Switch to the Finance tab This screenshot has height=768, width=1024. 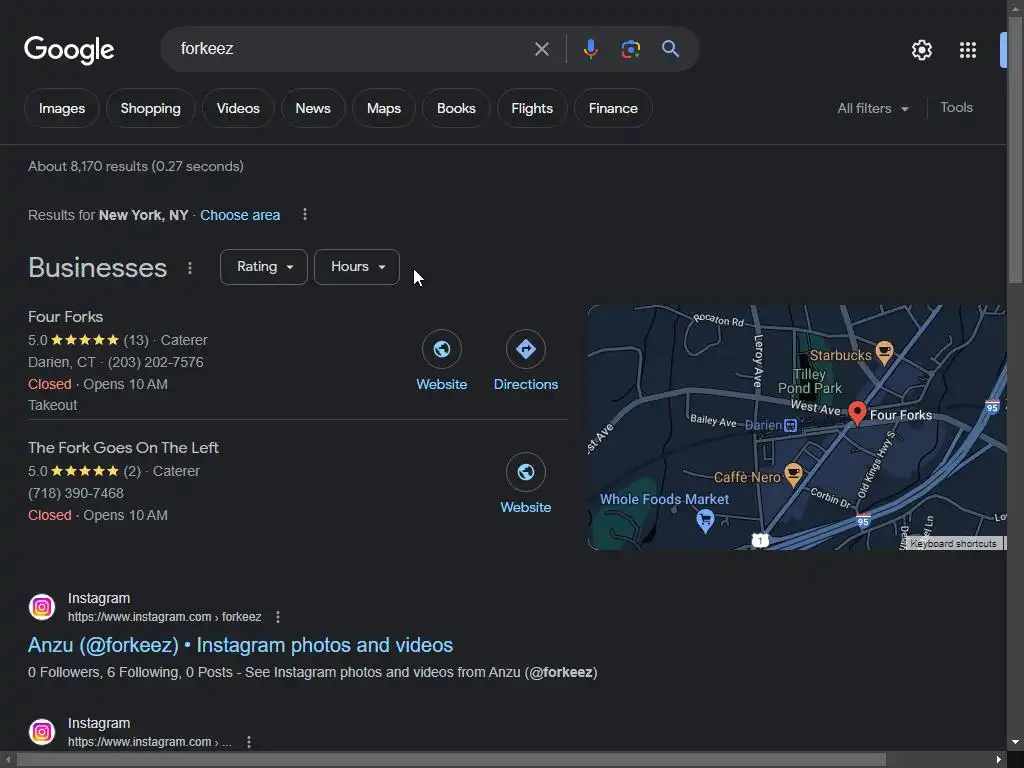[x=613, y=108]
